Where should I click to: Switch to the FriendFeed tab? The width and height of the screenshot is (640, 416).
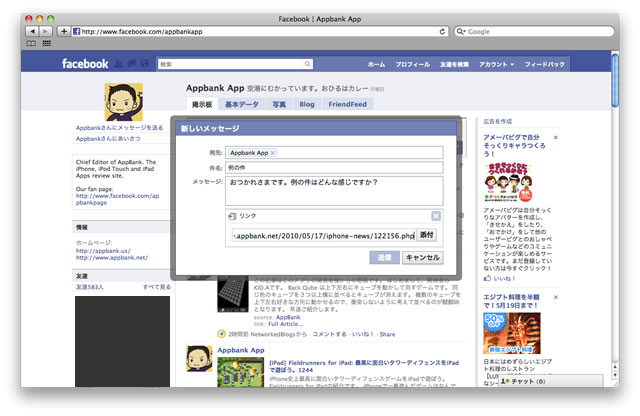click(347, 104)
